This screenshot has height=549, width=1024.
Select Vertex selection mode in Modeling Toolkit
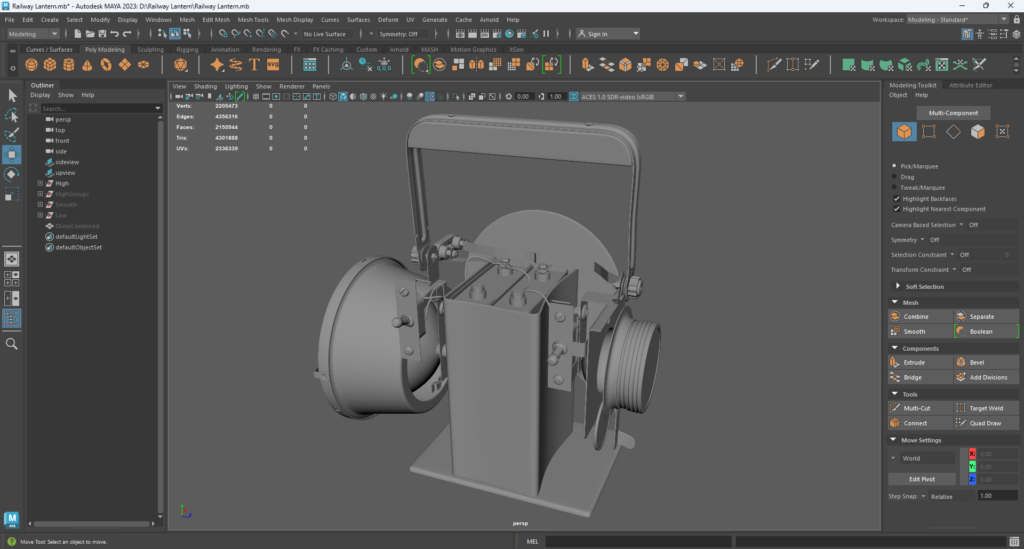[929, 131]
